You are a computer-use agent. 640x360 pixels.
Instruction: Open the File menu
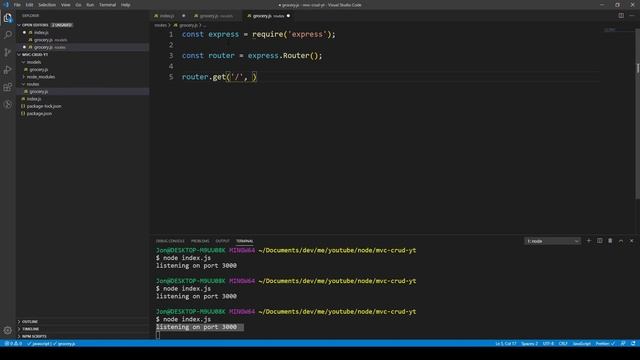(x=17, y=5)
